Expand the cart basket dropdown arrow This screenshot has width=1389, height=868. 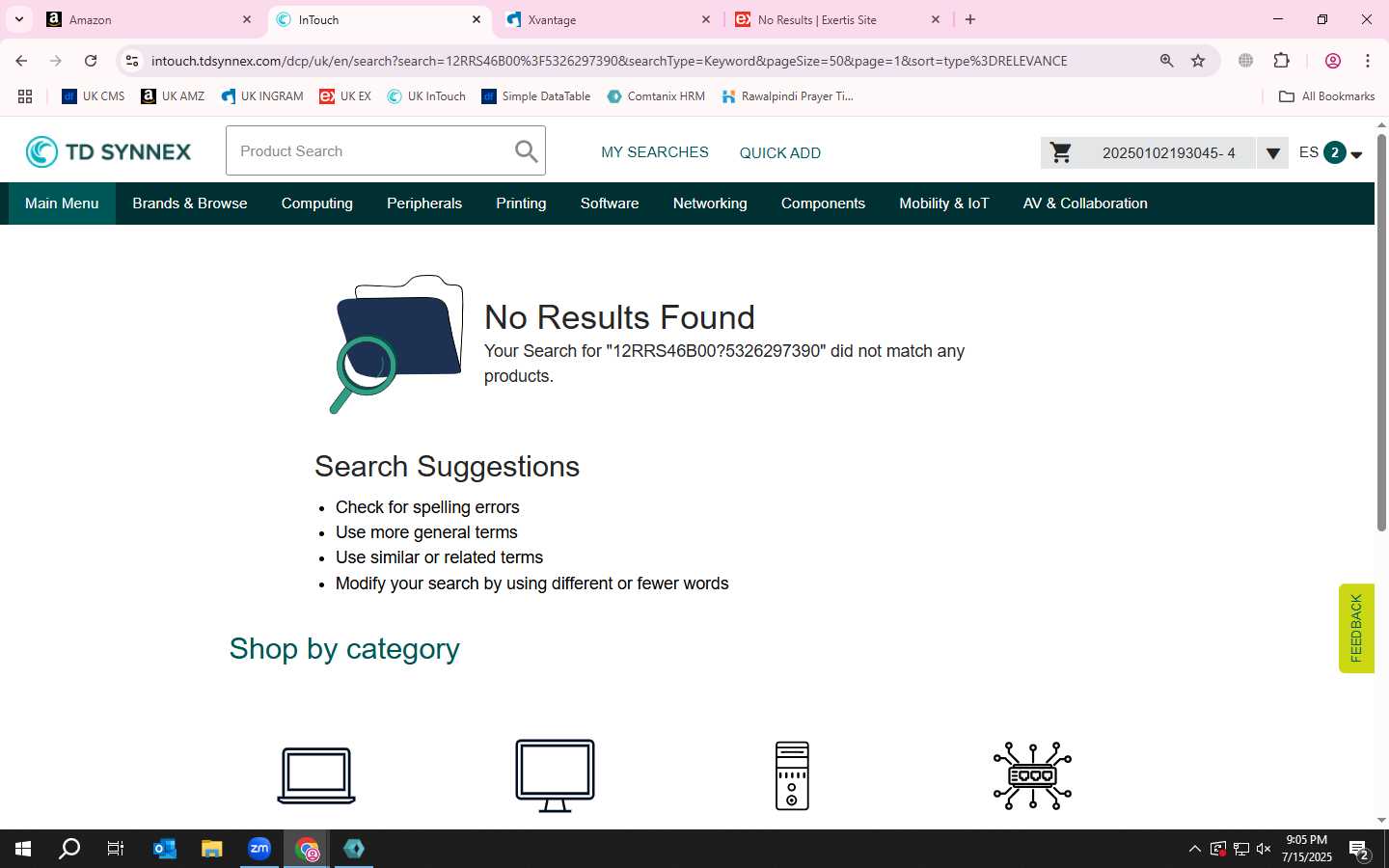point(1272,152)
